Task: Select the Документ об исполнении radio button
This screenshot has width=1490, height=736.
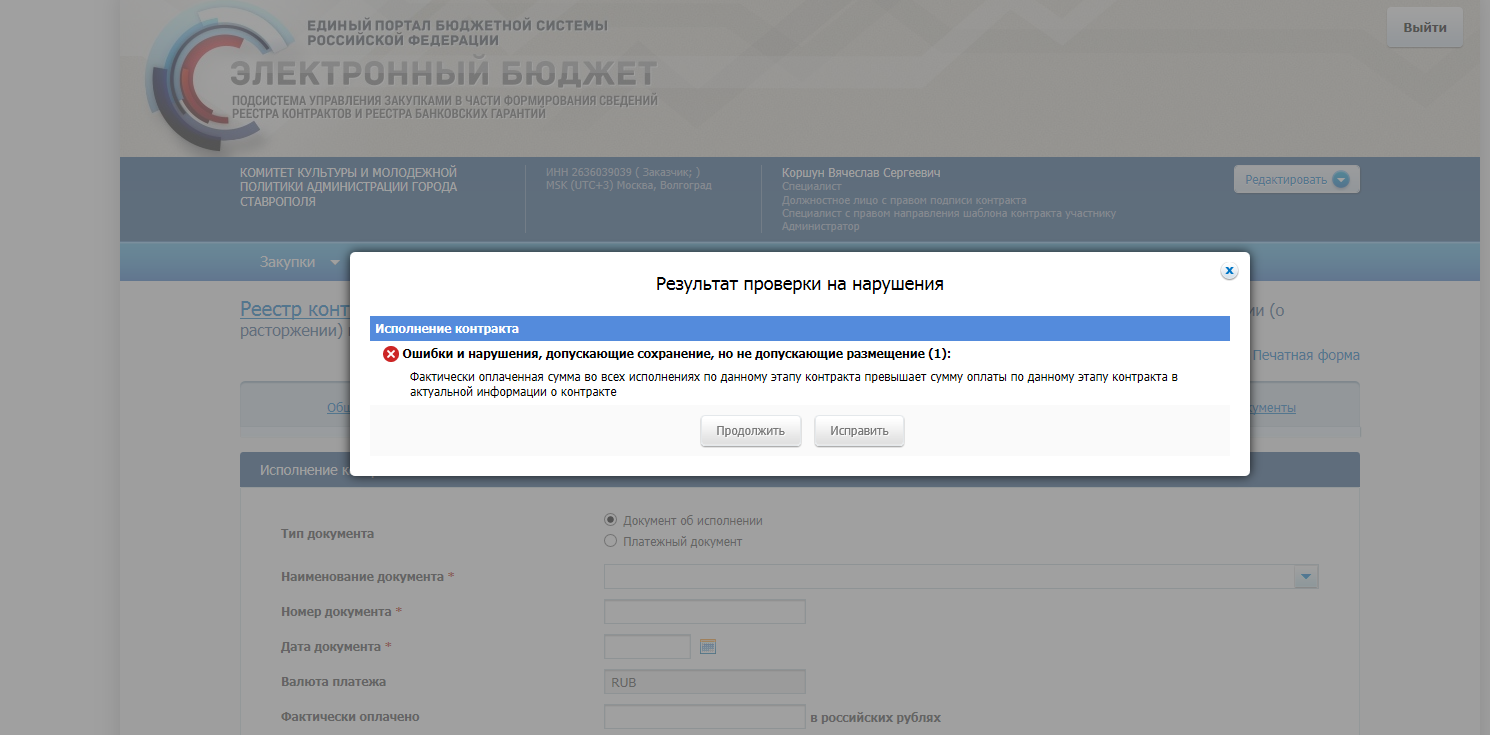Action: coord(611,520)
